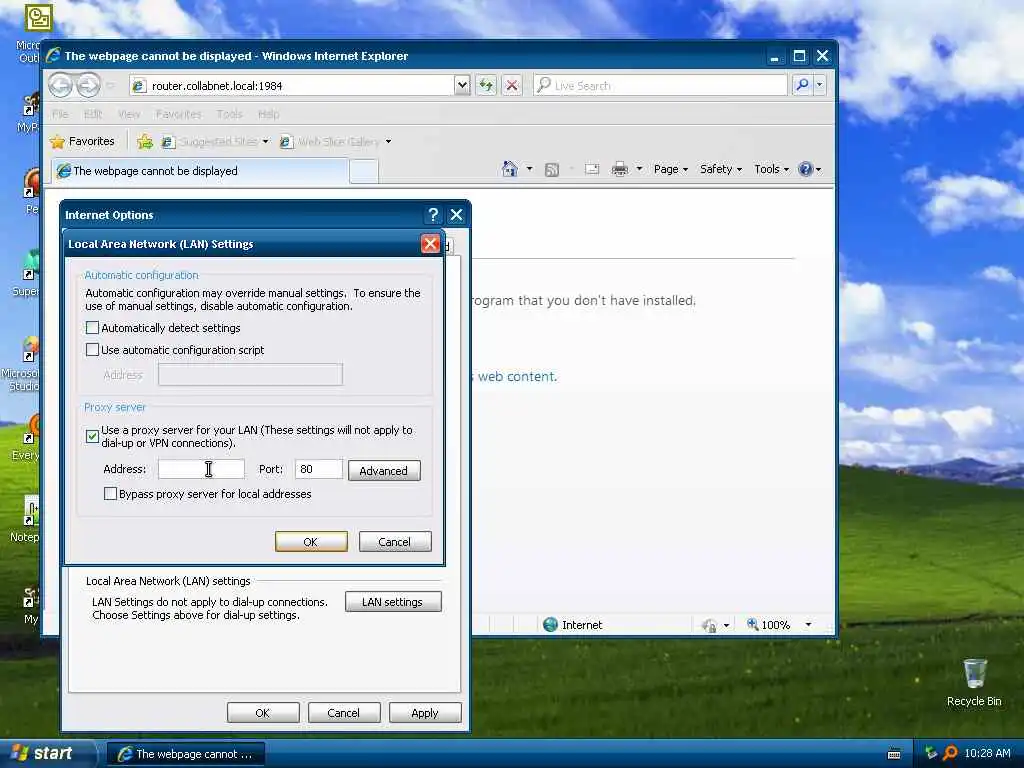The height and width of the screenshot is (768, 1024).
Task: Click the RSS feeds icon
Action: click(552, 169)
